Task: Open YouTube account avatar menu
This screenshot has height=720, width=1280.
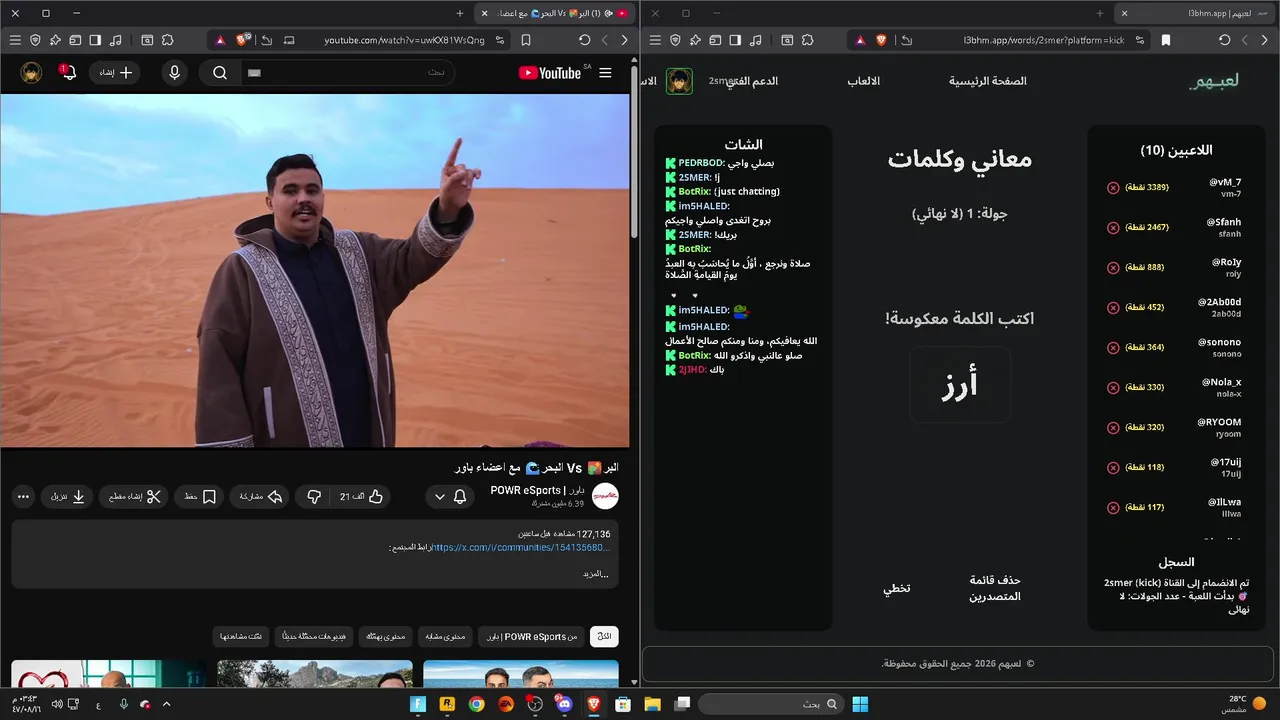Action: pyautogui.click(x=32, y=73)
